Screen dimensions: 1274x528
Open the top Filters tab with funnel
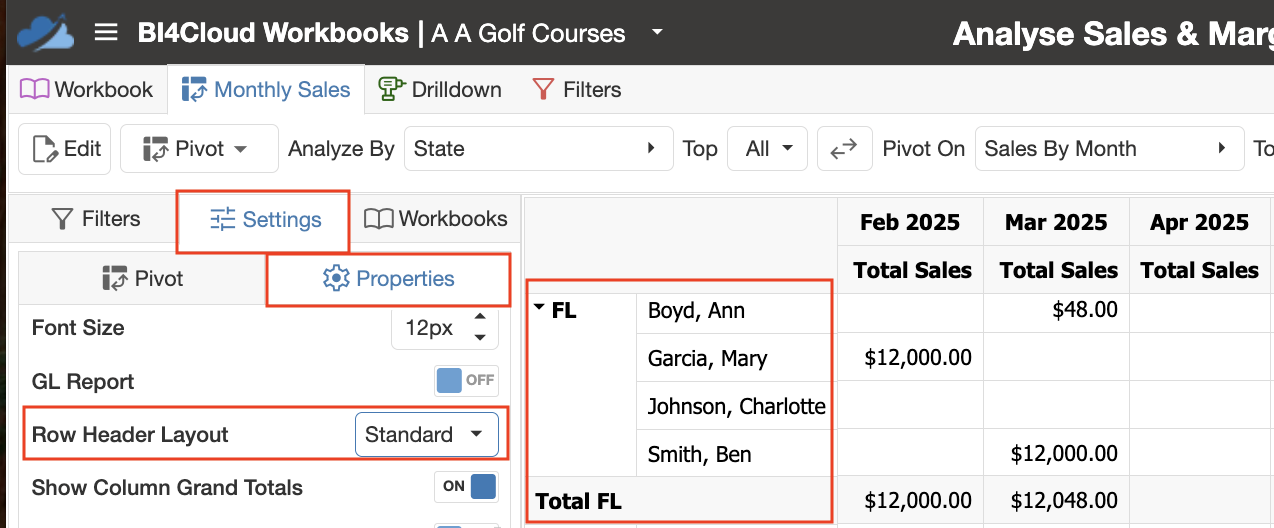pos(576,89)
